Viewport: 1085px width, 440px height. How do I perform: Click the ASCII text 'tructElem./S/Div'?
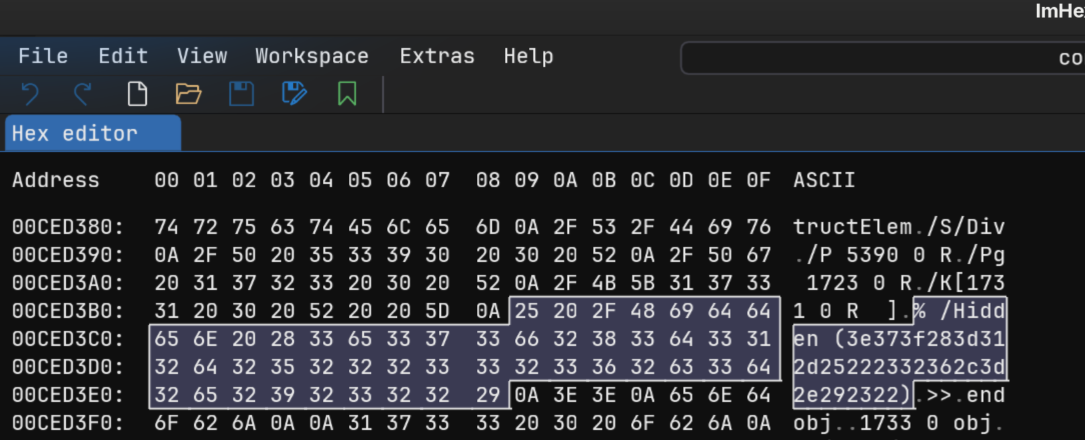tap(899, 226)
